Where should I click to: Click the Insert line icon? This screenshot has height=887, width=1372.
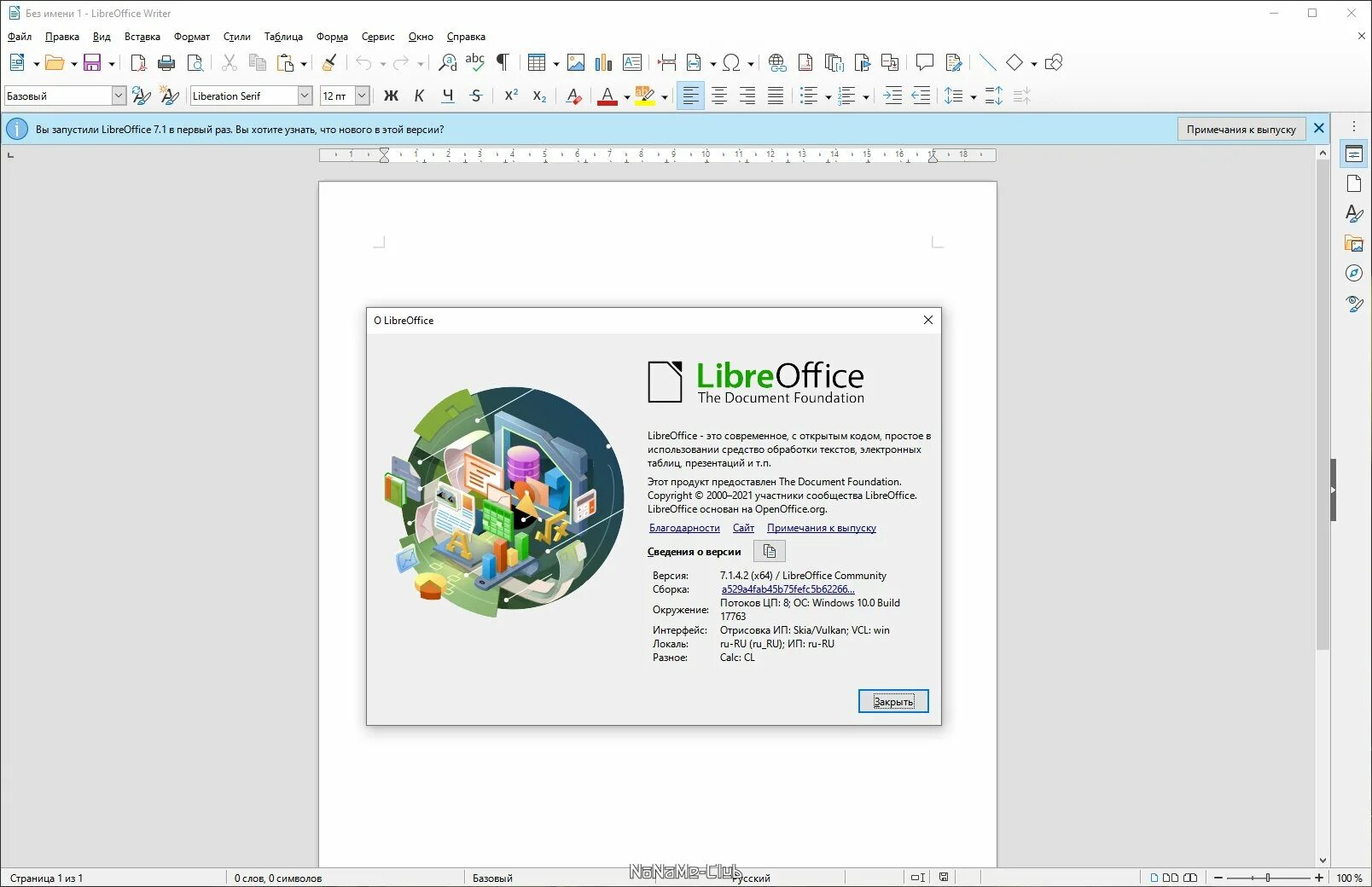[987, 62]
